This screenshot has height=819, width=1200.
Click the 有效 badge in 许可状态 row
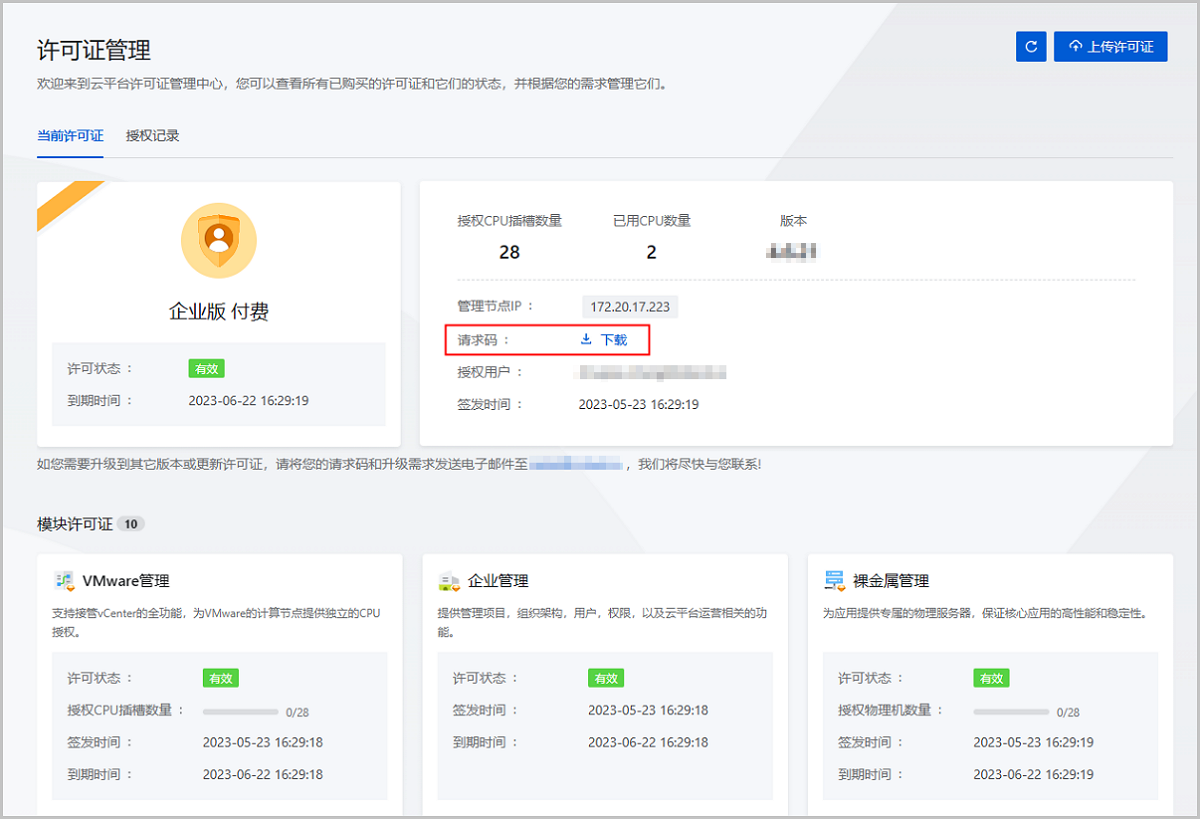coord(206,368)
